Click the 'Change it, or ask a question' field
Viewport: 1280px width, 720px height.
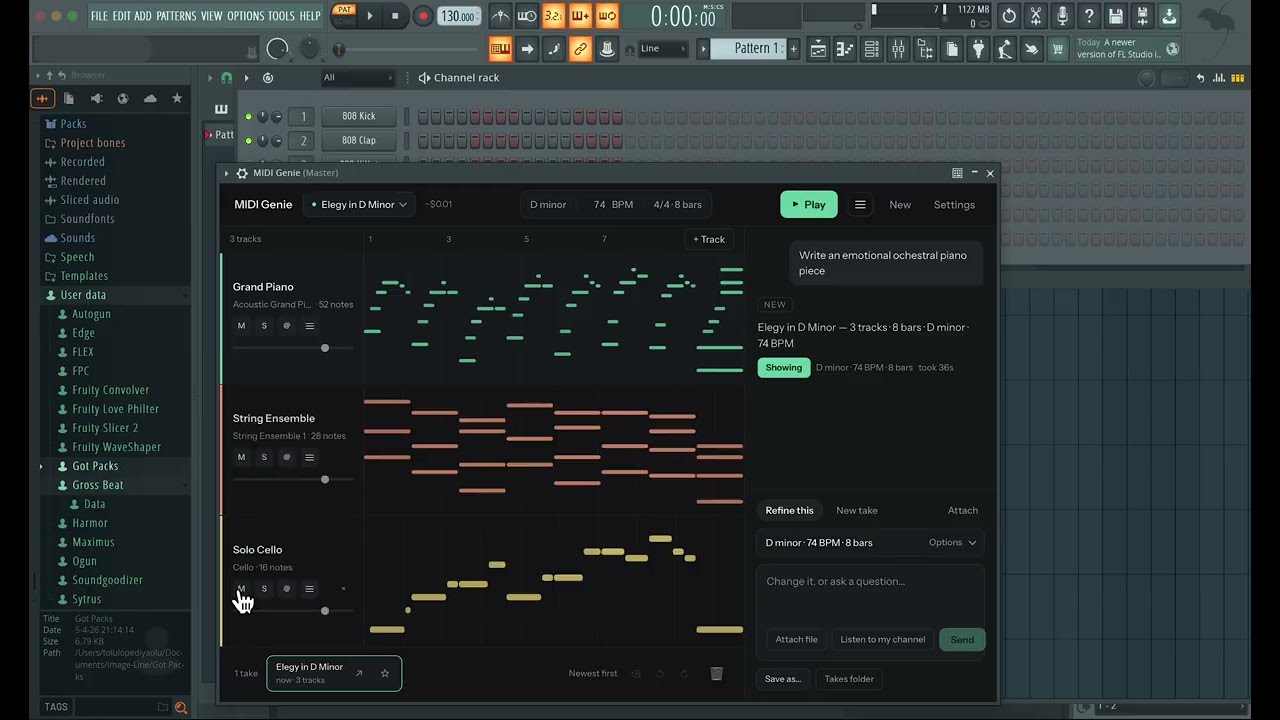[x=870, y=593]
